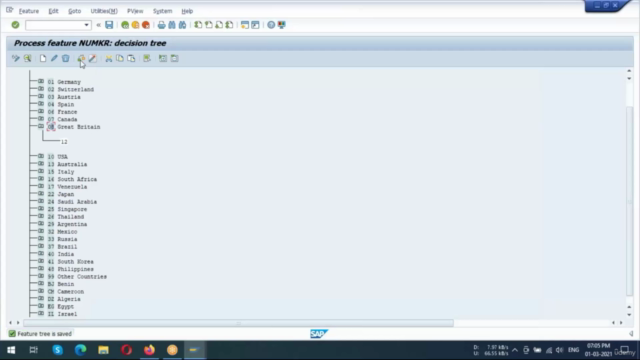Image resolution: width=640 pixels, height=360 pixels.
Task: Save the feature with the floppy icon
Action: click(109, 25)
